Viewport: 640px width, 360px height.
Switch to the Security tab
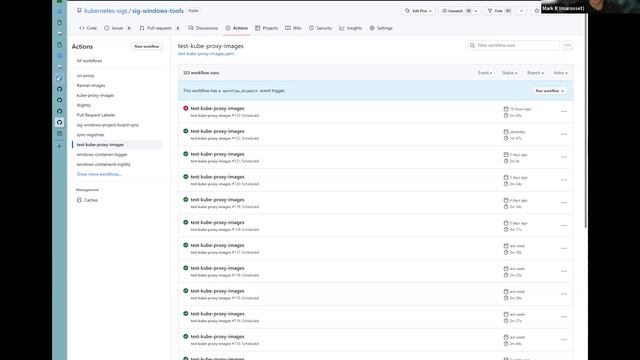pos(320,28)
